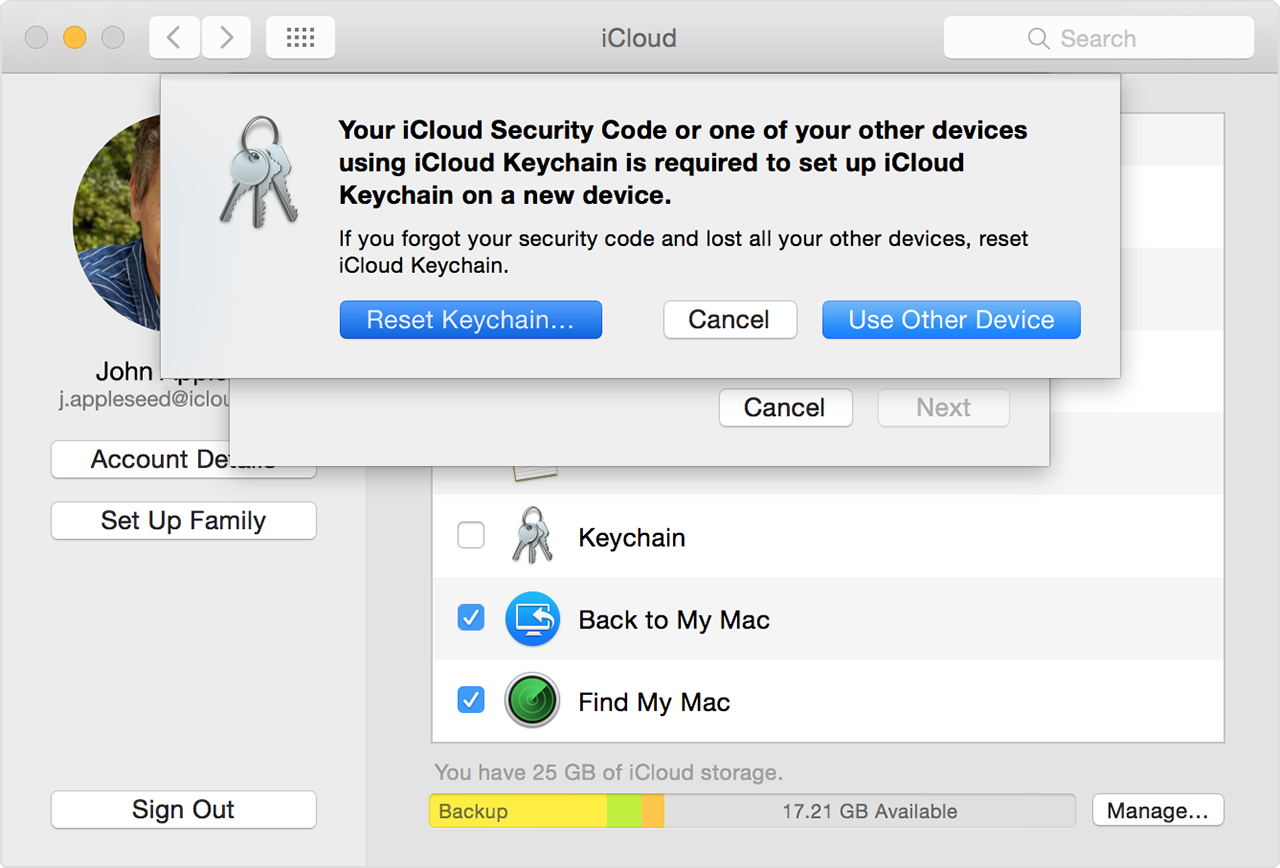Image resolution: width=1280 pixels, height=868 pixels.
Task: Uncheck the Back to My Mac checkbox
Action: 471,618
